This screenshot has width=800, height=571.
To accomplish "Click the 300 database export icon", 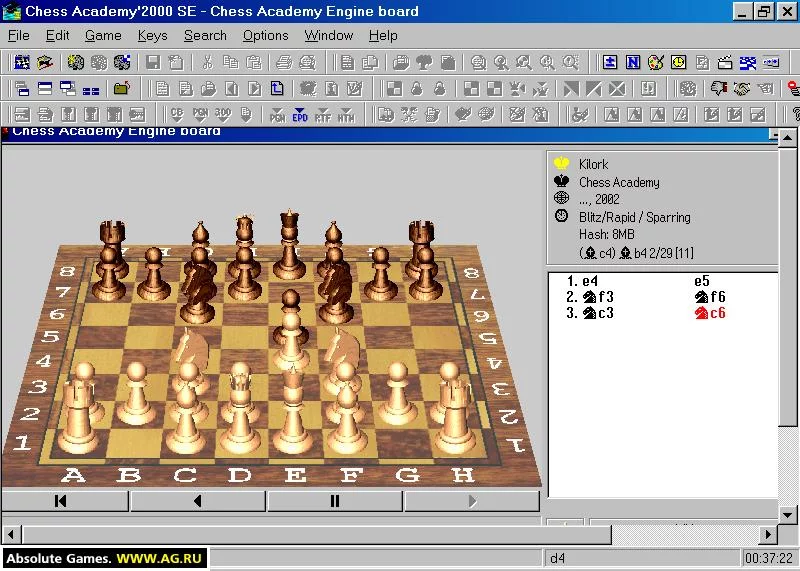I will click(x=223, y=114).
